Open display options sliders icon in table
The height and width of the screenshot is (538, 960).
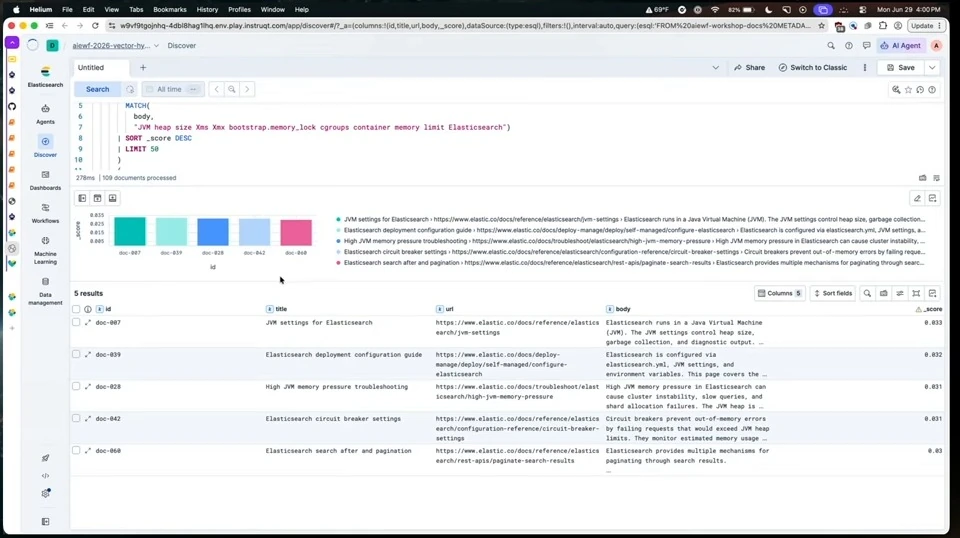pyautogui.click(x=900, y=293)
